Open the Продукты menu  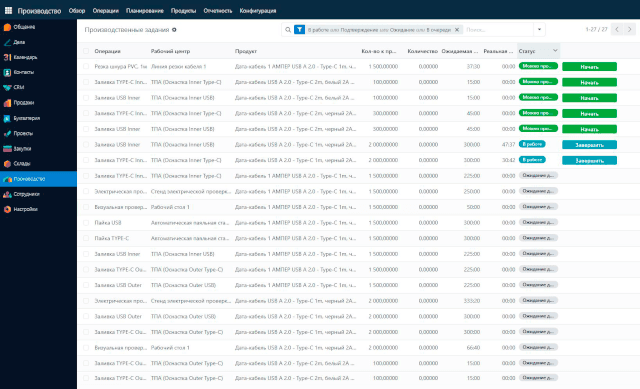pyautogui.click(x=183, y=11)
